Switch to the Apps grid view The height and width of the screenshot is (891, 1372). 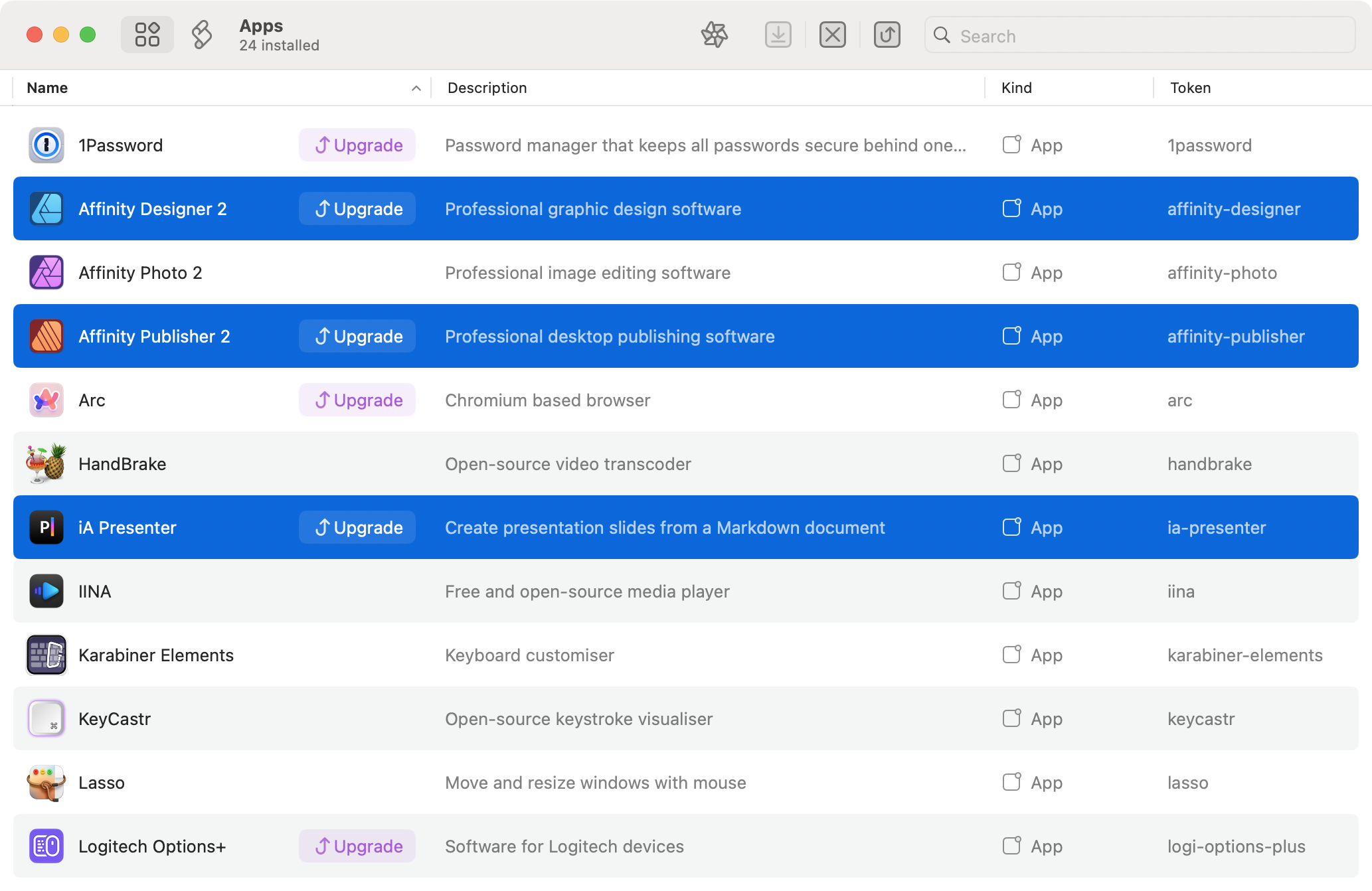coord(147,35)
